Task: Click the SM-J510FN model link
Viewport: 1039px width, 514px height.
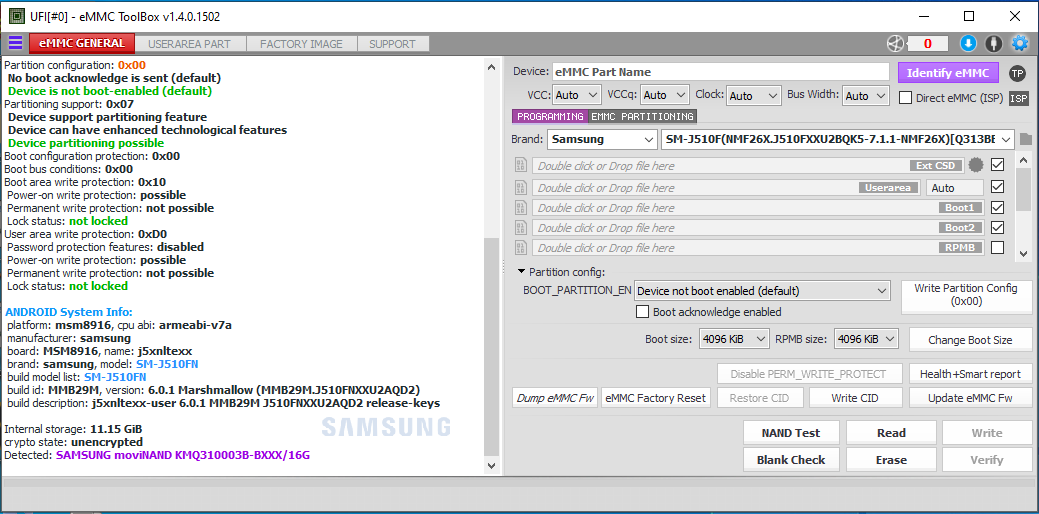Action: coord(167,364)
